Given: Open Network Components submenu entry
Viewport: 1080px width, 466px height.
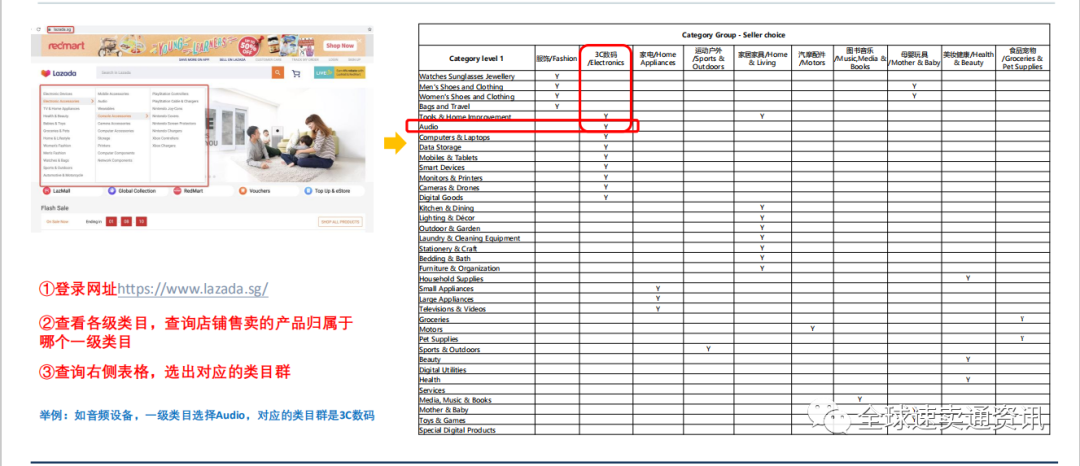Looking at the screenshot, I should coord(115,160).
